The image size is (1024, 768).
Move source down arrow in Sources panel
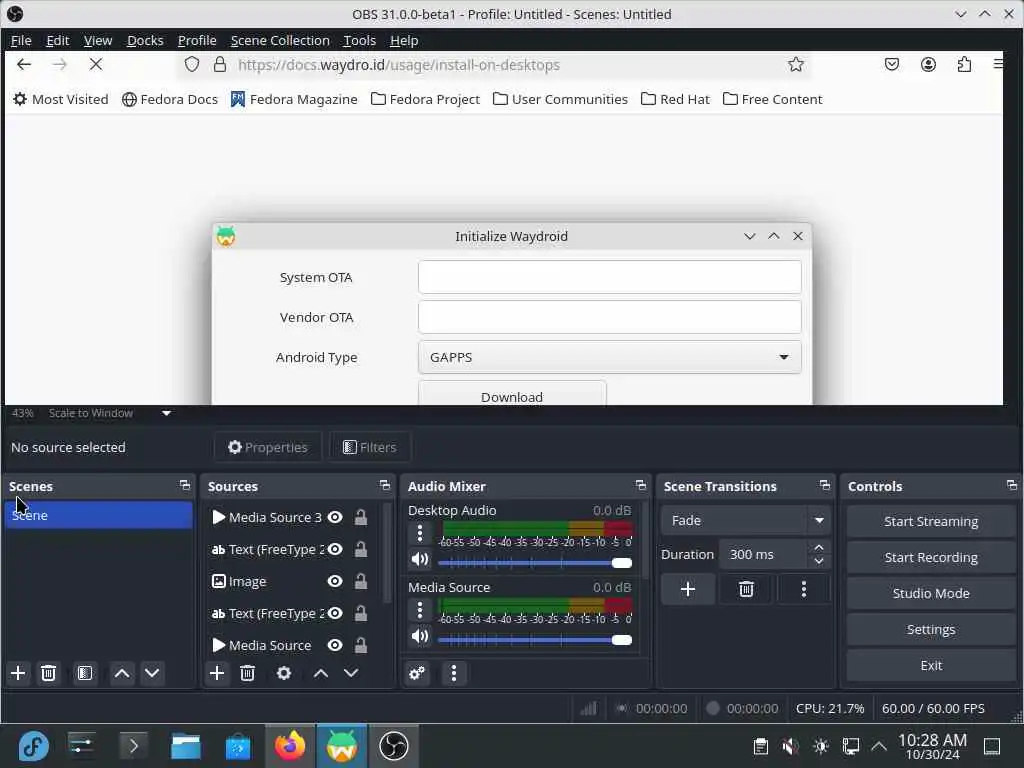click(351, 673)
